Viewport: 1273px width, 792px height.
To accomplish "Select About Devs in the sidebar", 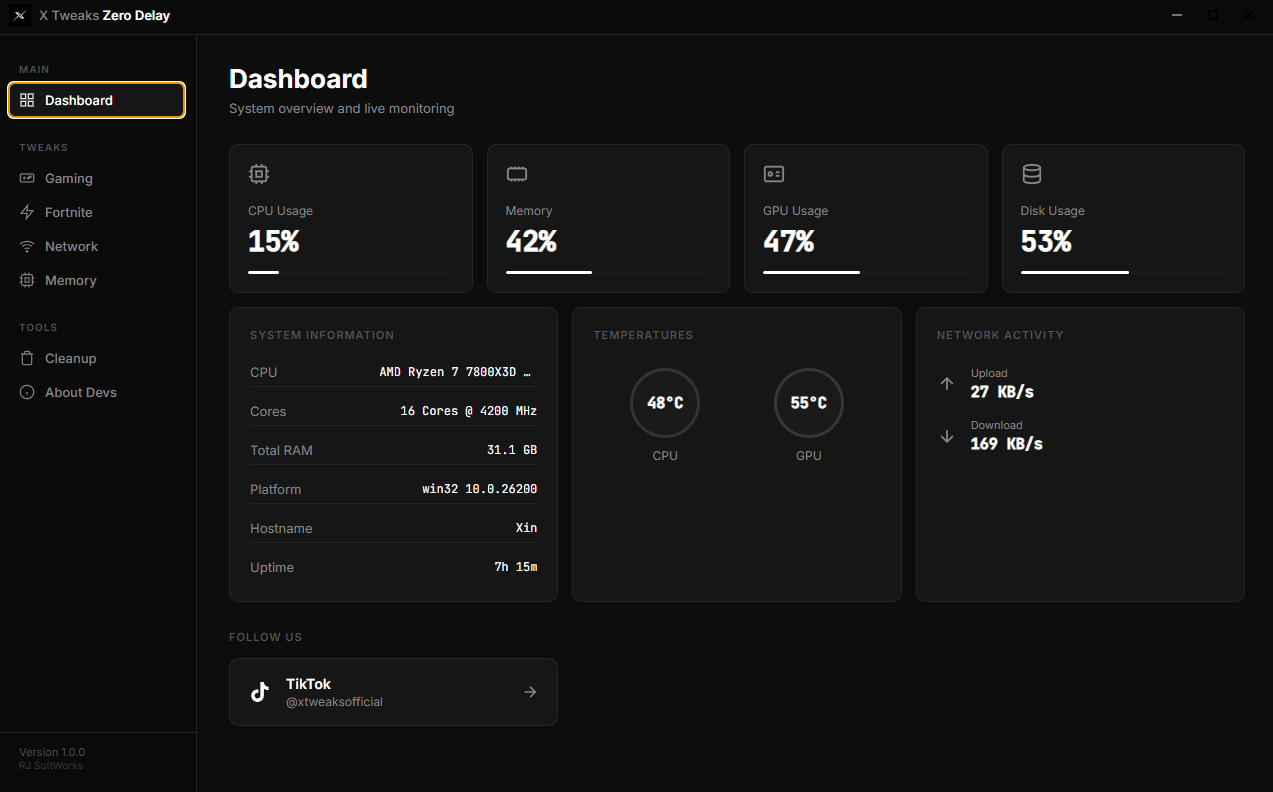I will (81, 392).
